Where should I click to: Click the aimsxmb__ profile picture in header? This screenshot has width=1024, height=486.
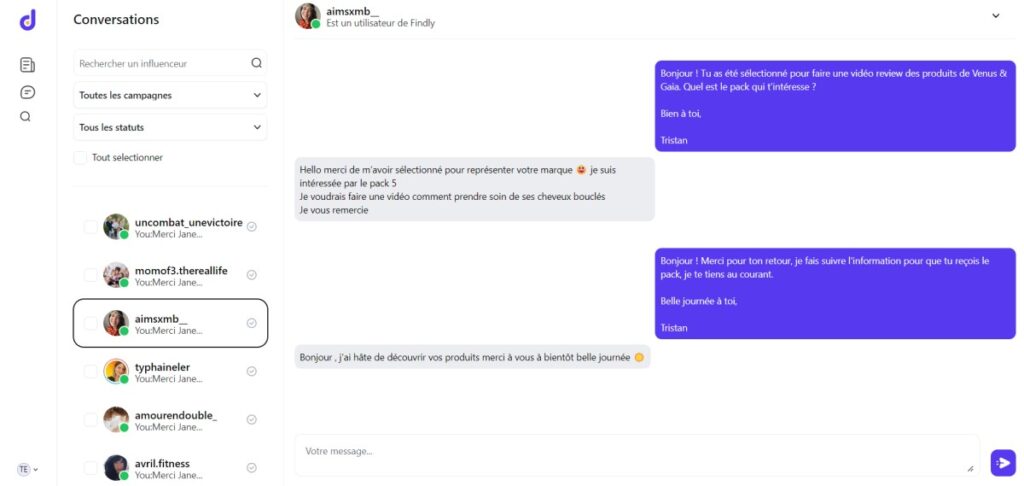point(308,15)
